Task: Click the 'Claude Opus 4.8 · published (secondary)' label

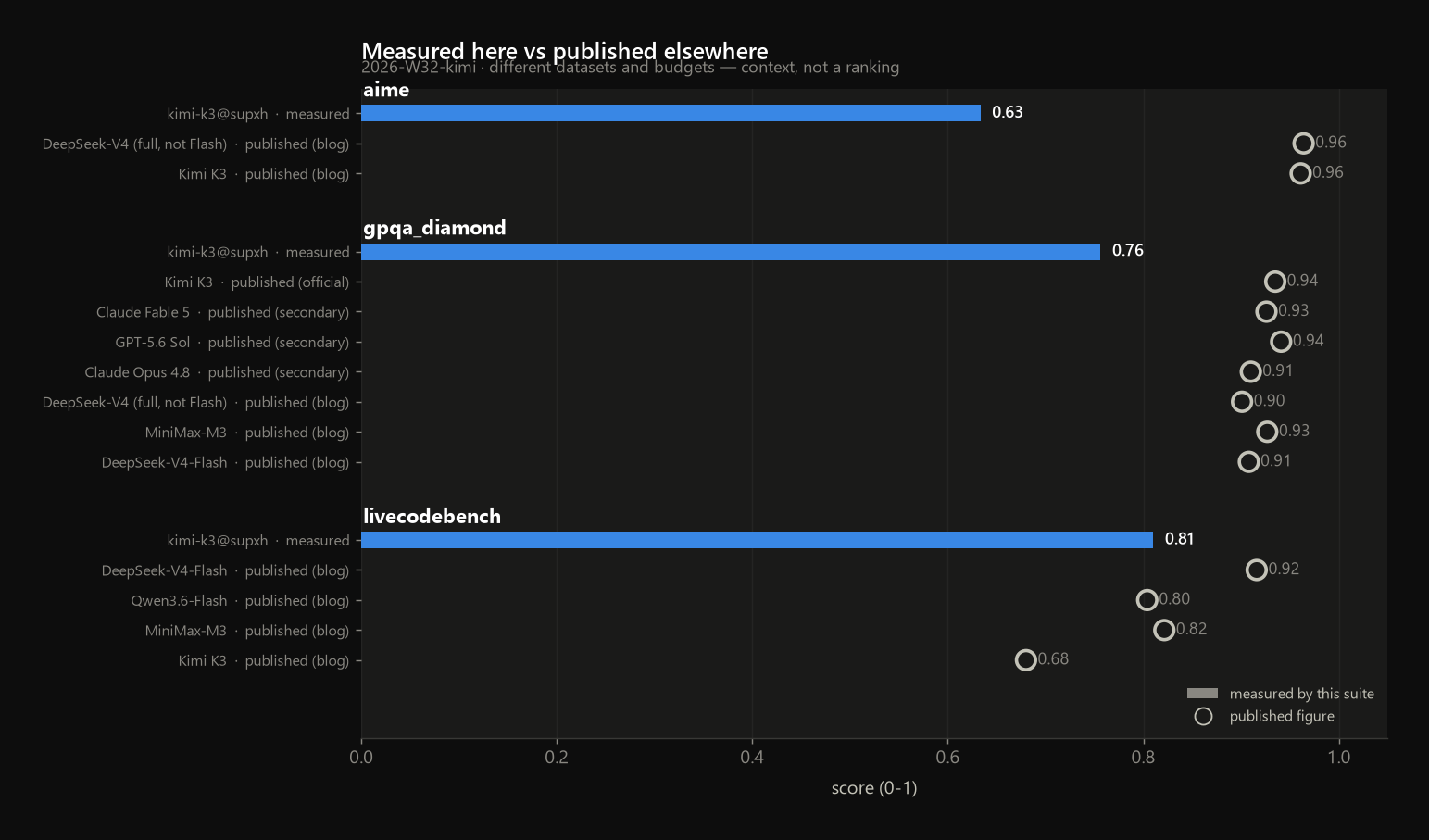Action: pyautogui.click(x=217, y=372)
